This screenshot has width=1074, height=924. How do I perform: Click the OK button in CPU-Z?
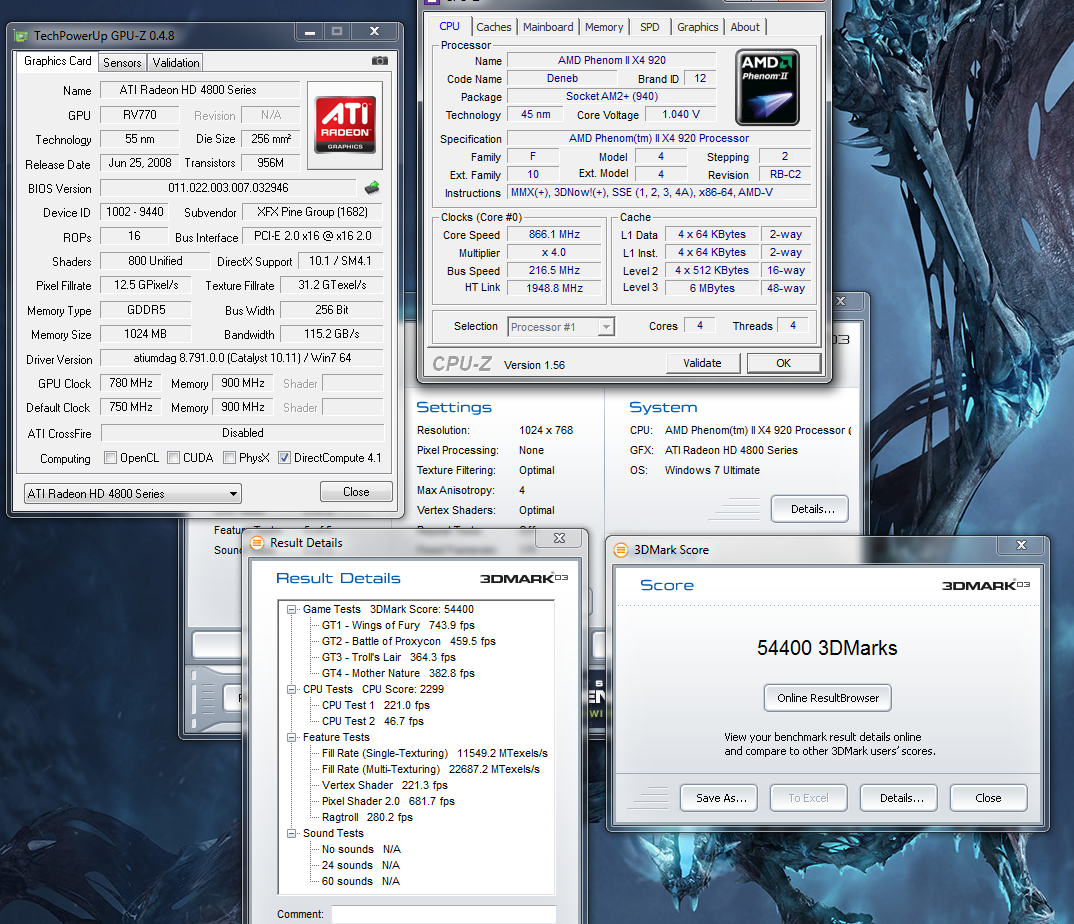784,363
